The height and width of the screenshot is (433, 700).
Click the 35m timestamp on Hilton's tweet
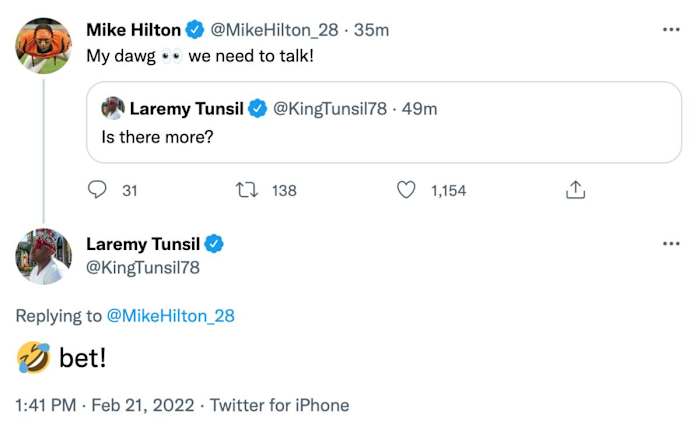point(372,30)
